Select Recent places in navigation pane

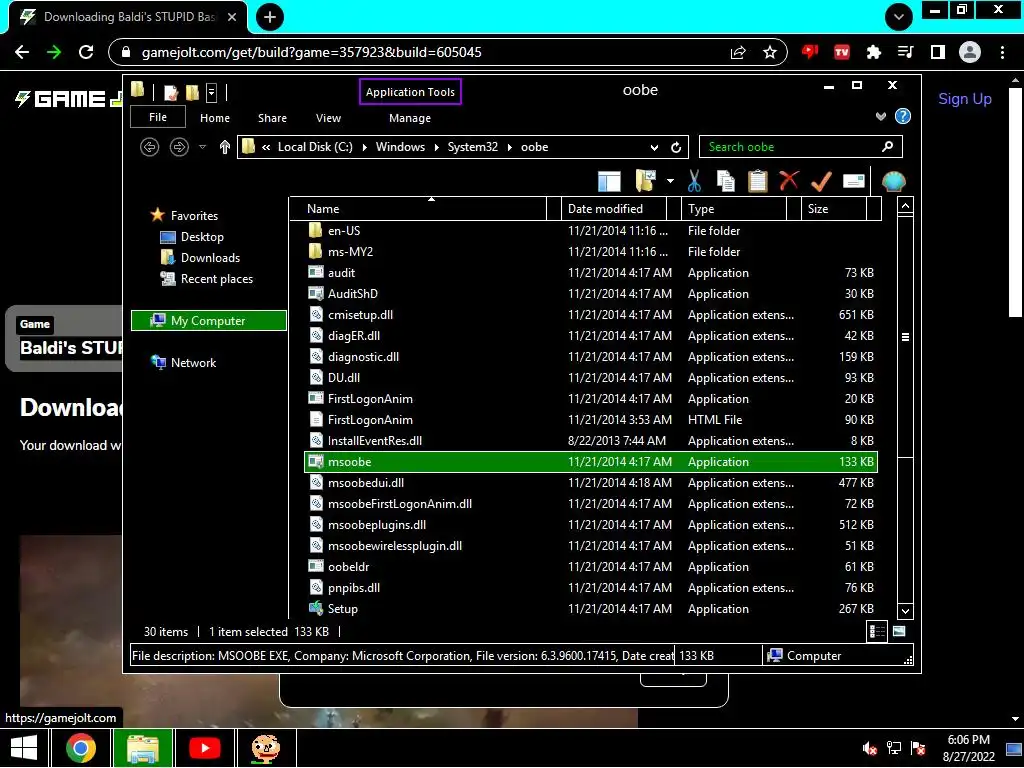[217, 279]
